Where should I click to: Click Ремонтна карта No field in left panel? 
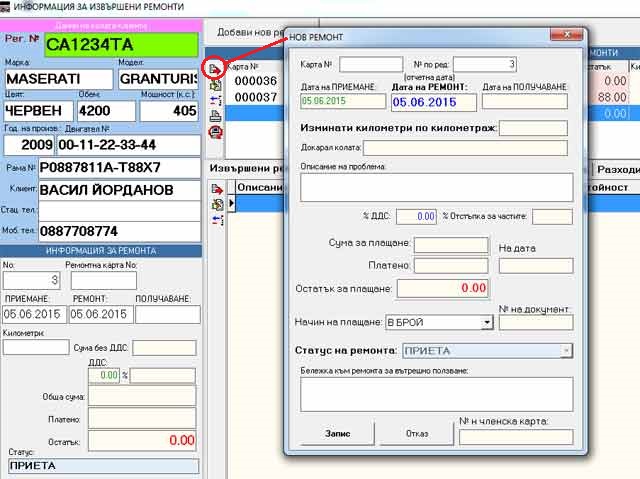click(104, 281)
